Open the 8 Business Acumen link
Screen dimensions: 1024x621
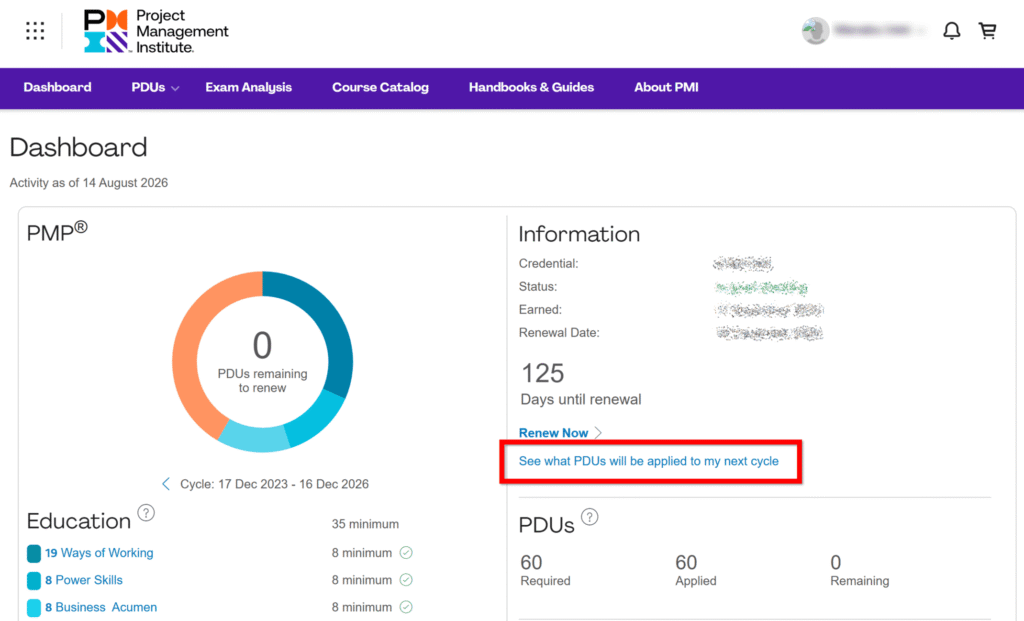click(x=101, y=607)
